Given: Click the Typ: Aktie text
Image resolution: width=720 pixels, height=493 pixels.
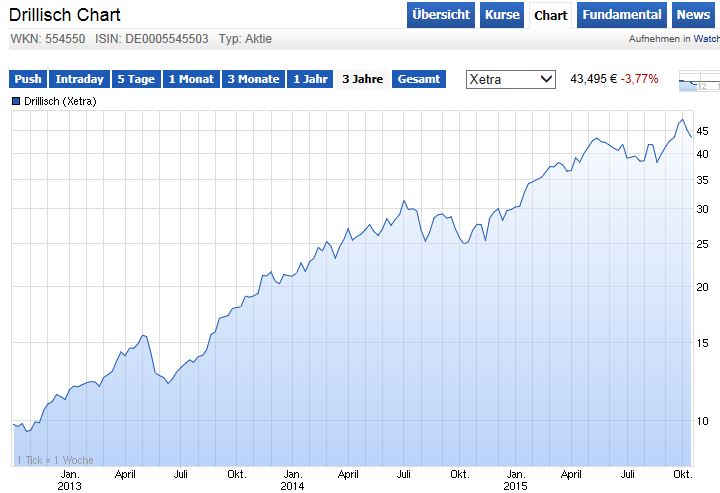Looking at the screenshot, I should point(245,39).
